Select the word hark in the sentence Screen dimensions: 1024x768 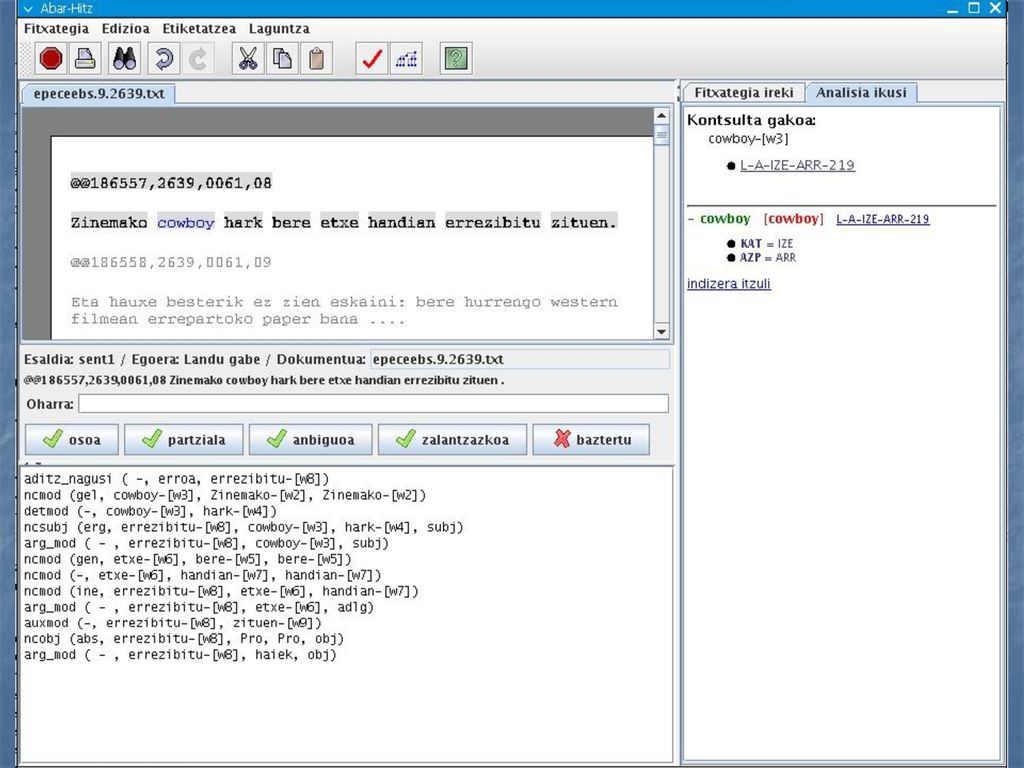243,223
